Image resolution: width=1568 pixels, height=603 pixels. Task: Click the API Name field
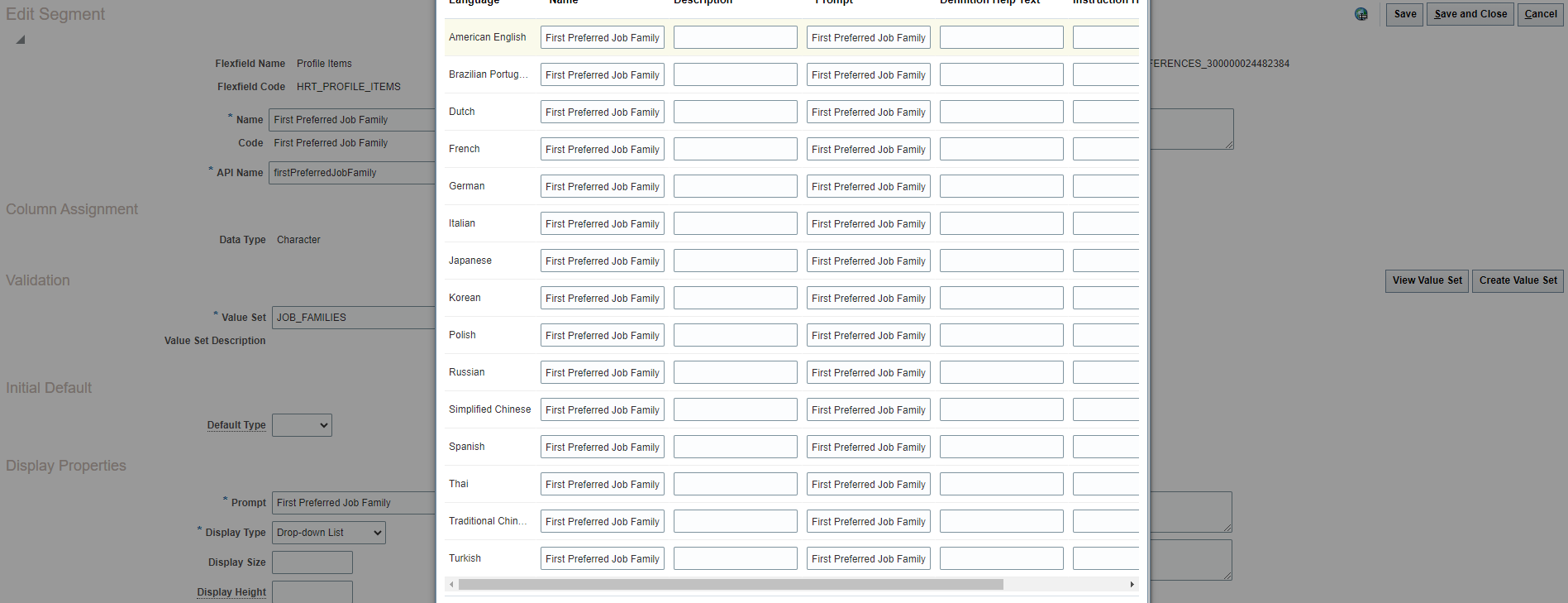point(353,173)
